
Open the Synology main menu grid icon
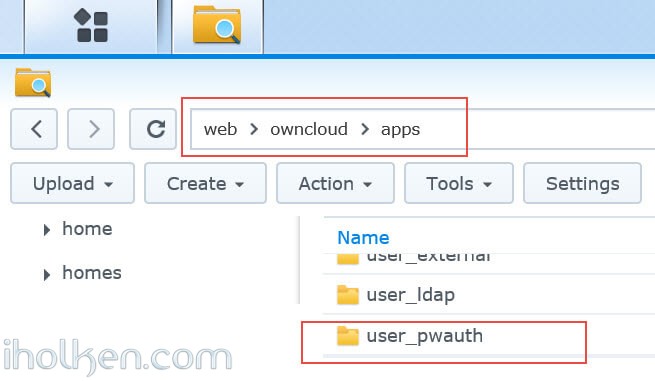[91, 26]
